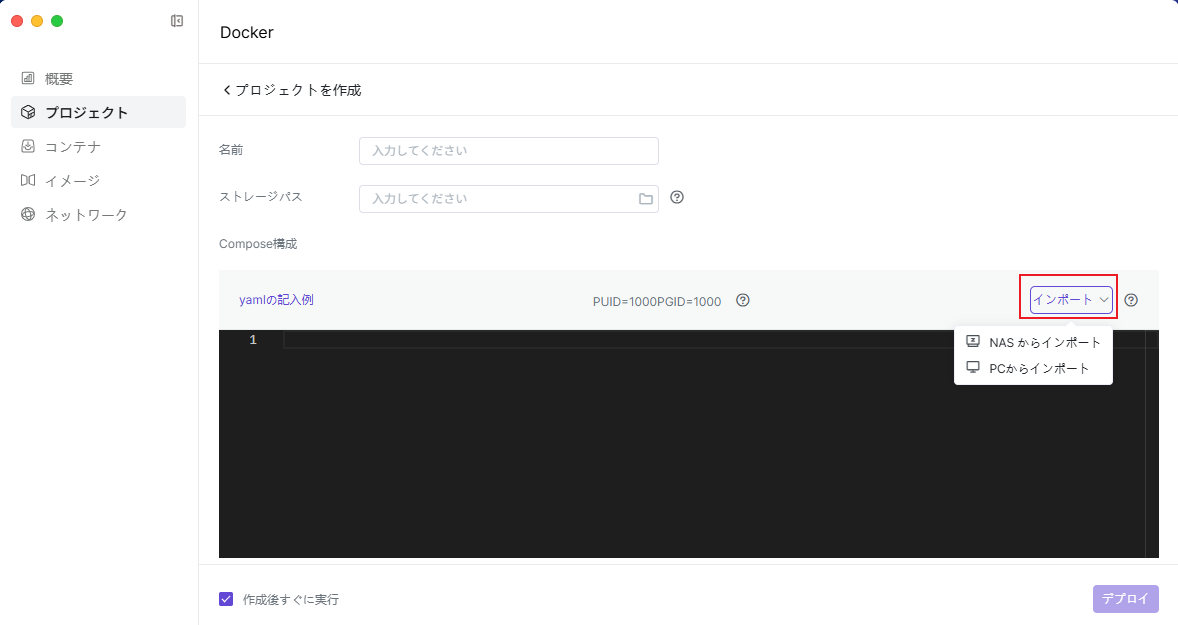The width and height of the screenshot is (1178, 625).
Task: Click help icon beside PUID=1000PGID=1000
Action: pyautogui.click(x=743, y=300)
